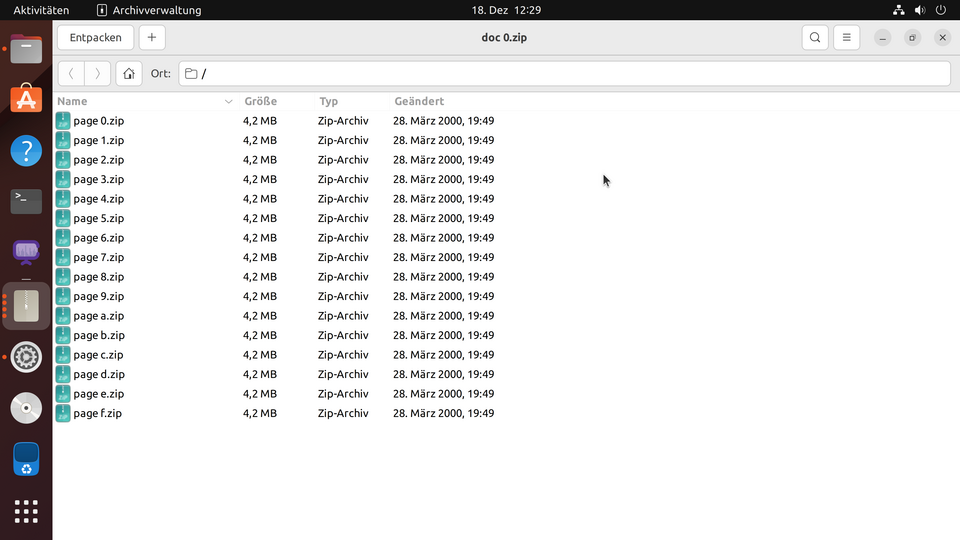Navigate forward with right arrow
This screenshot has width=960, height=540.
click(97, 74)
